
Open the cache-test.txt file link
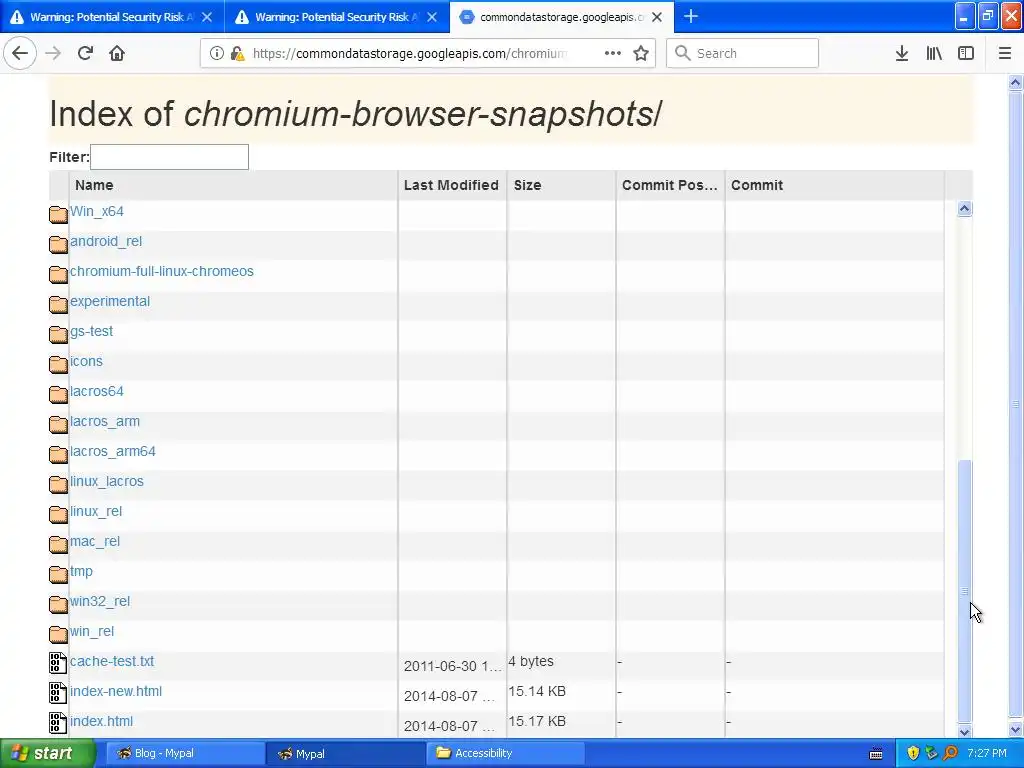click(112, 662)
